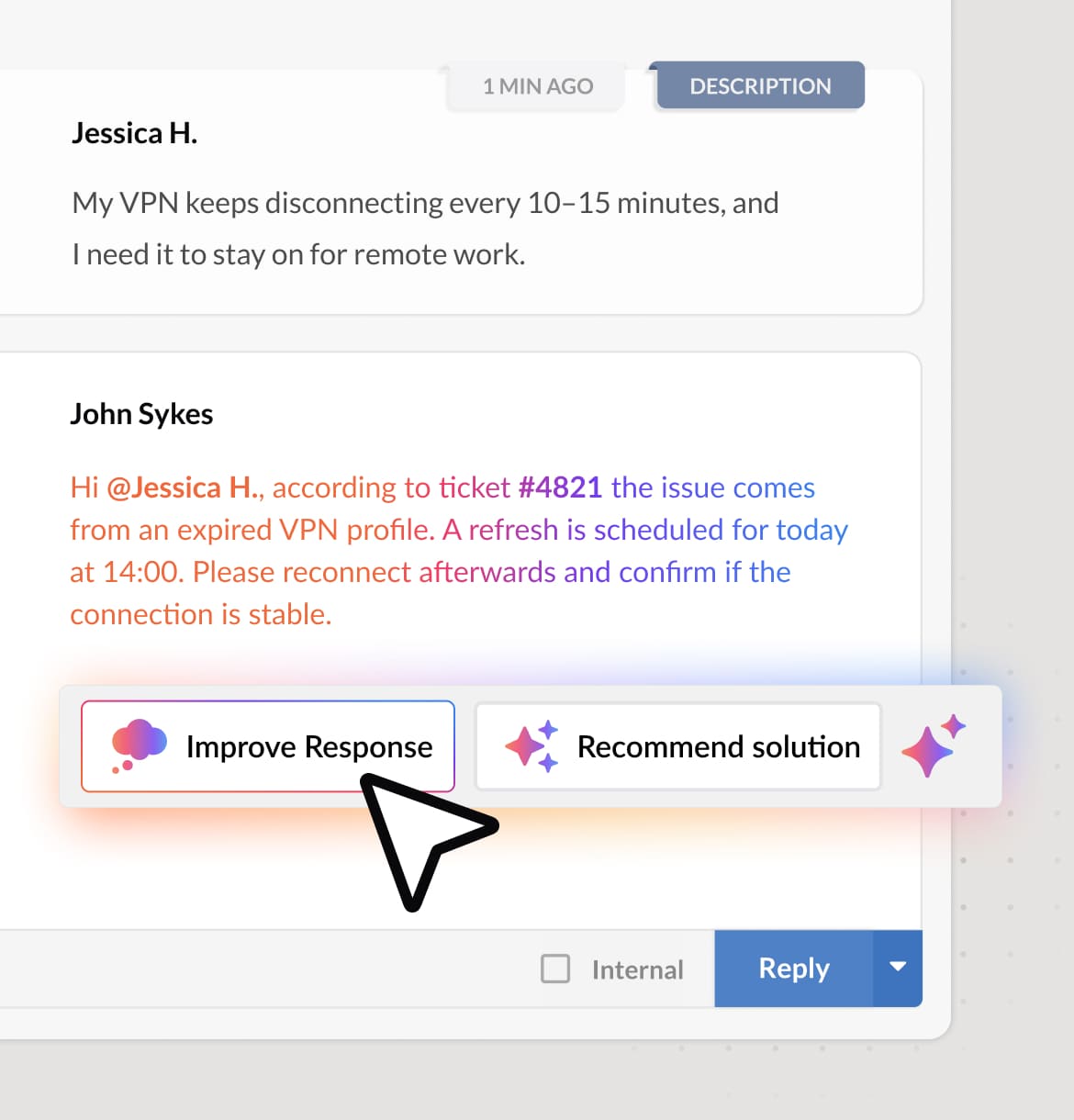Tick the Internal checkbox
Viewport: 1074px width, 1120px height.
click(555, 969)
